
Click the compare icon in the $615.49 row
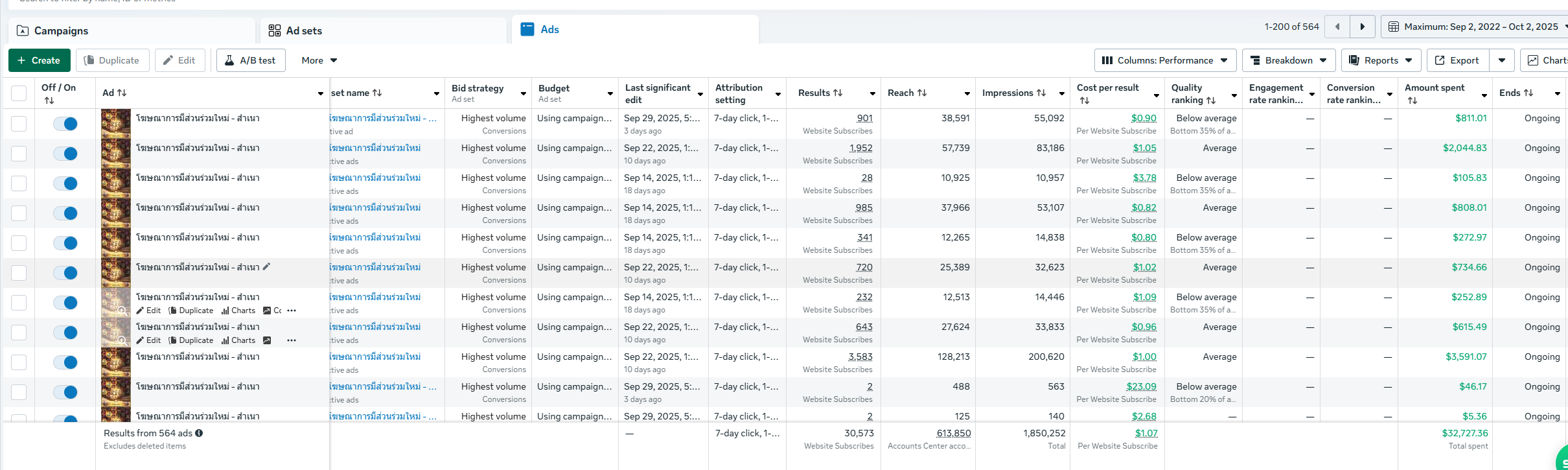267,340
